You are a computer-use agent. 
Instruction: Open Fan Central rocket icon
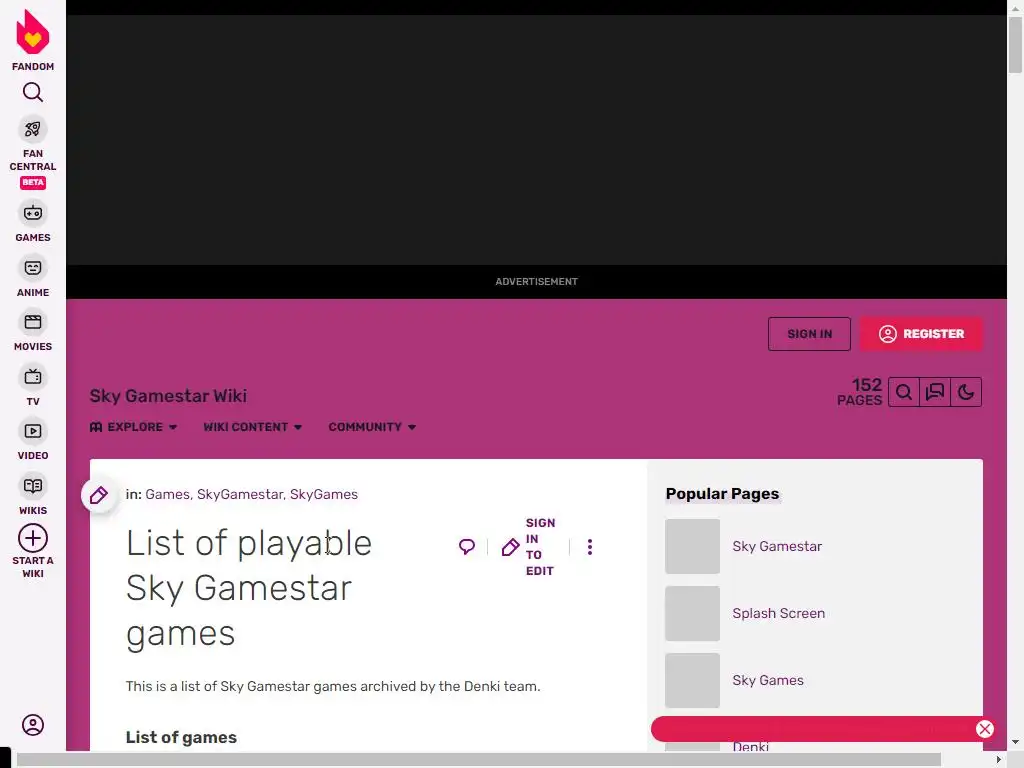(33, 129)
